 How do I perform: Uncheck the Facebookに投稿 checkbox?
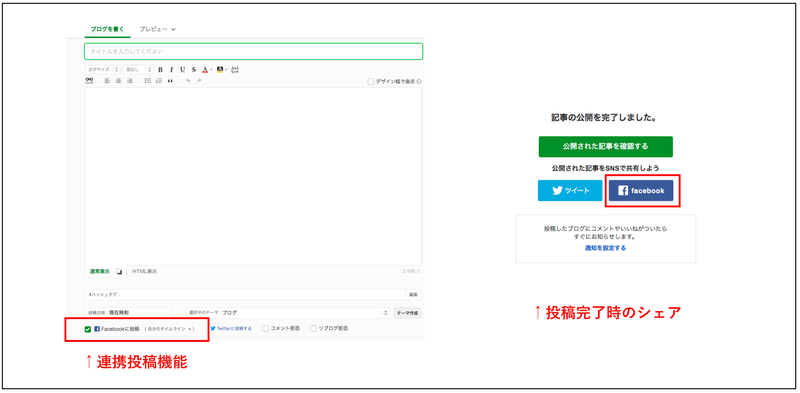pyautogui.click(x=88, y=329)
